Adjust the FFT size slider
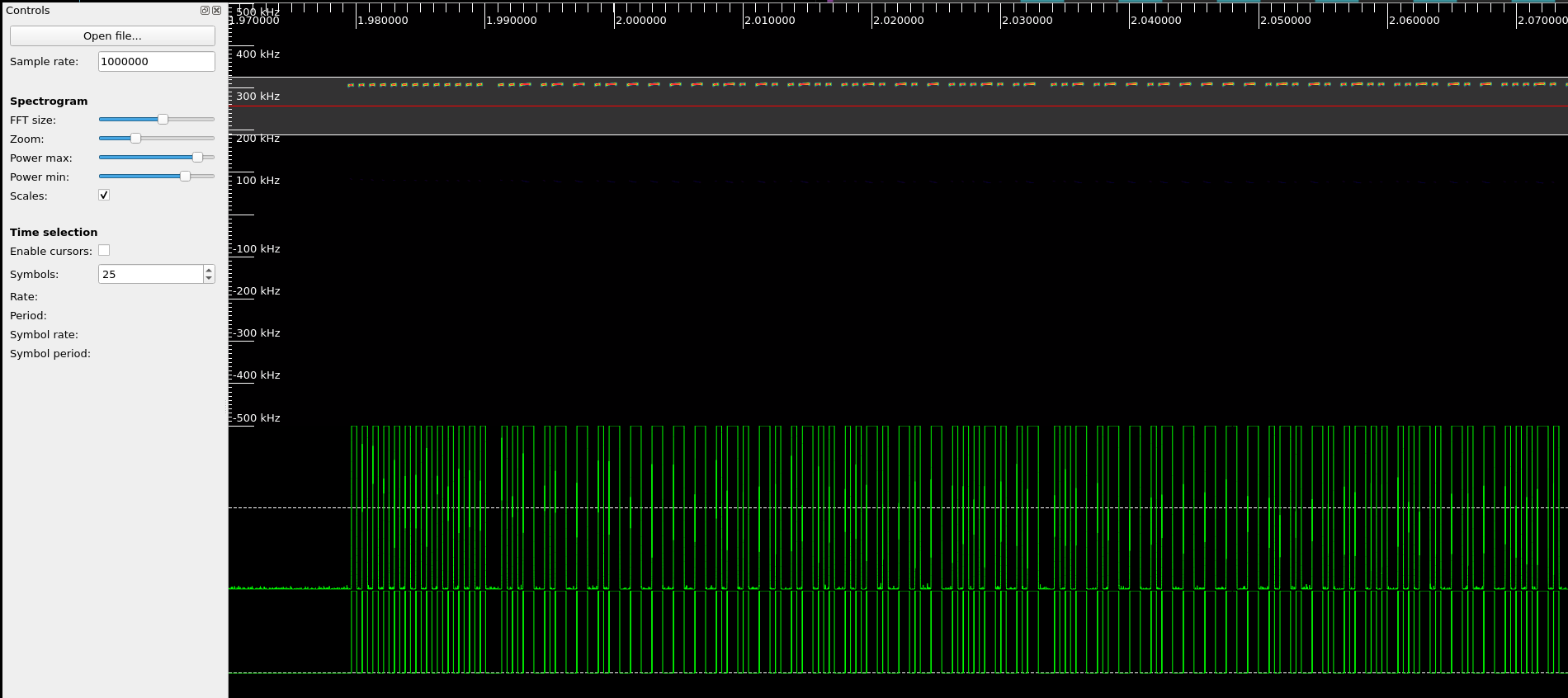 (157, 120)
